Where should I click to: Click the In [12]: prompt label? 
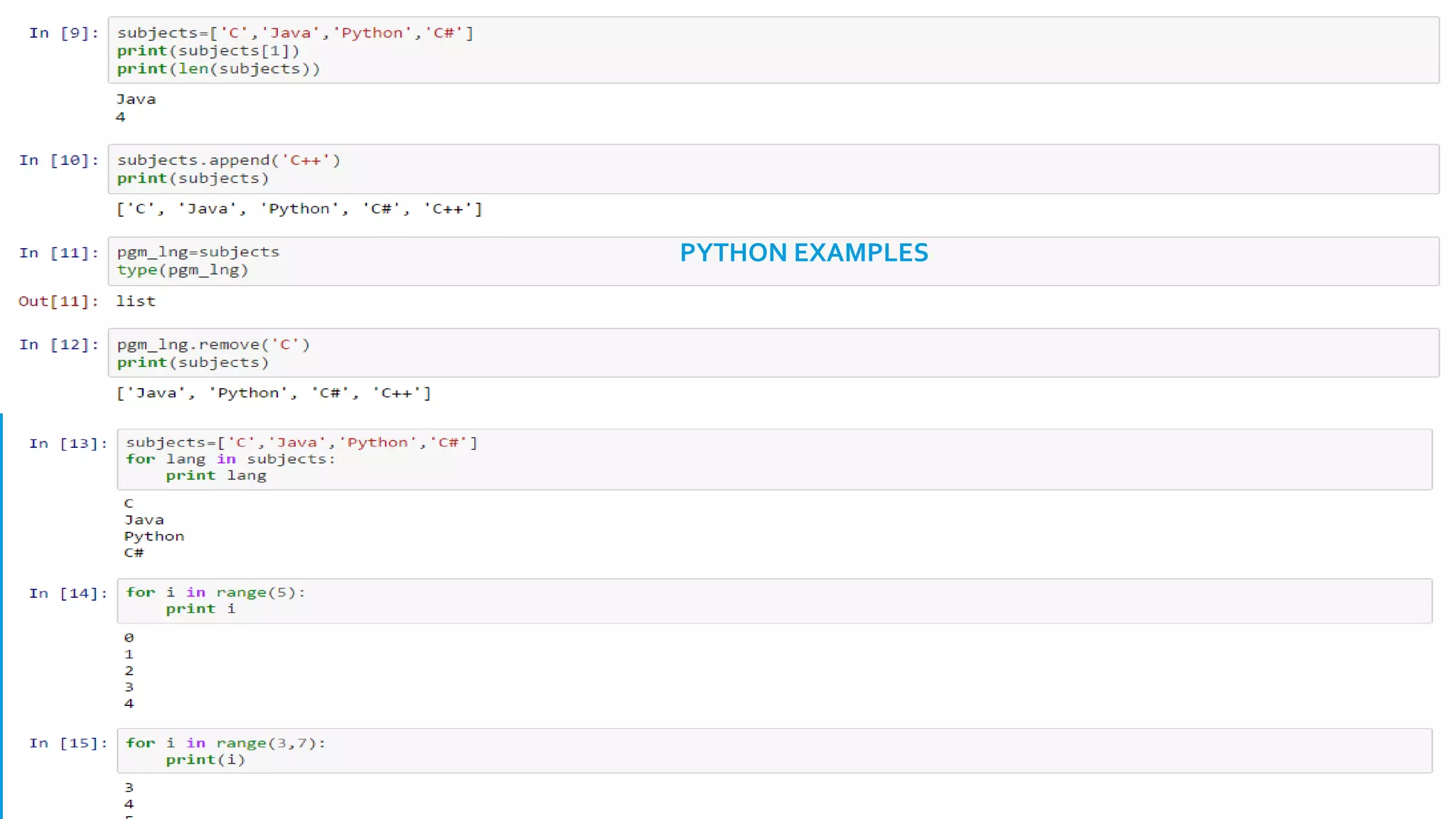pos(59,345)
